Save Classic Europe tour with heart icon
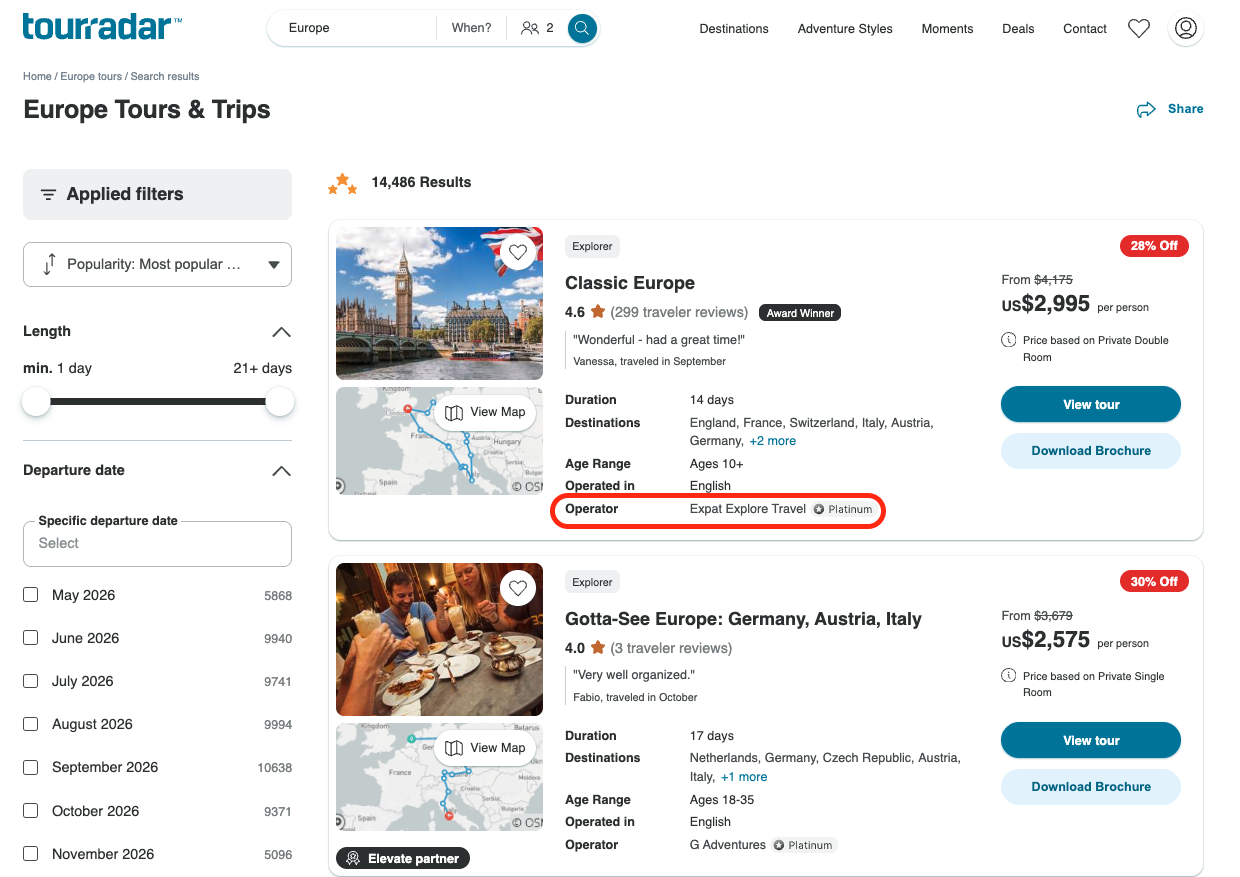This screenshot has width=1240, height=877. [x=518, y=253]
